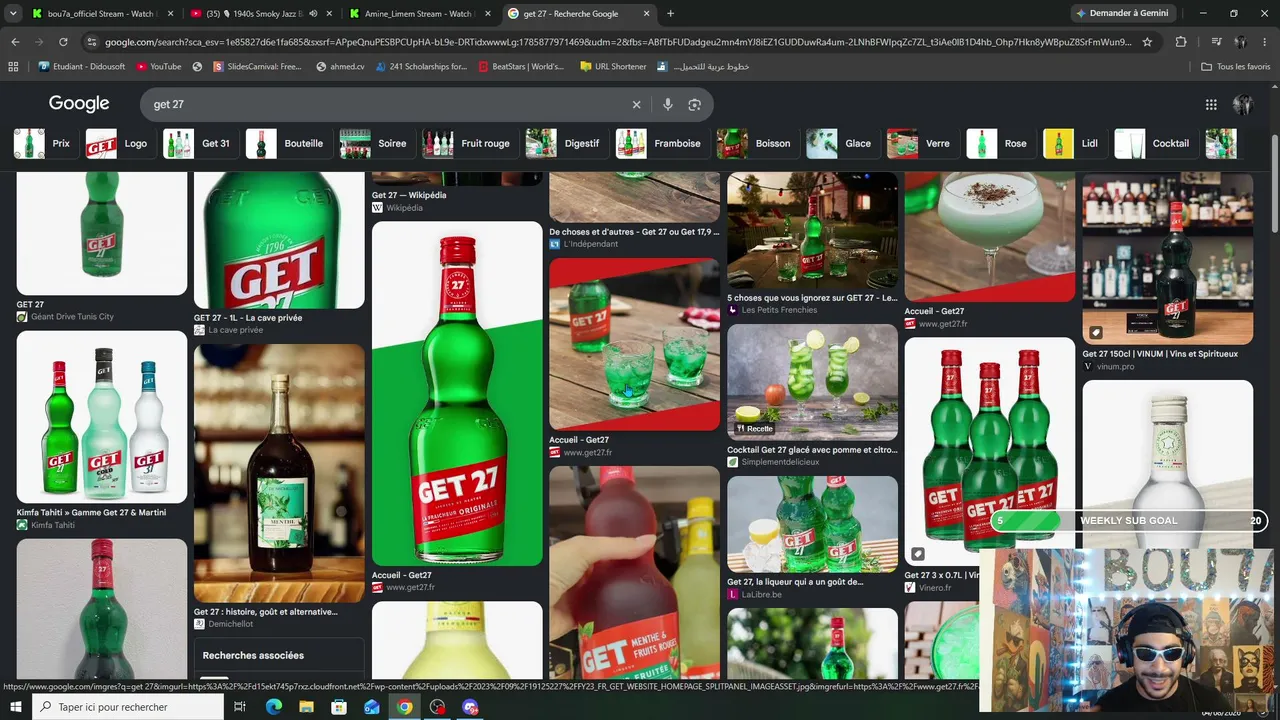Viewport: 1280px width, 720px height.
Task: Filter images by the Logo chip
Action: 117,143
